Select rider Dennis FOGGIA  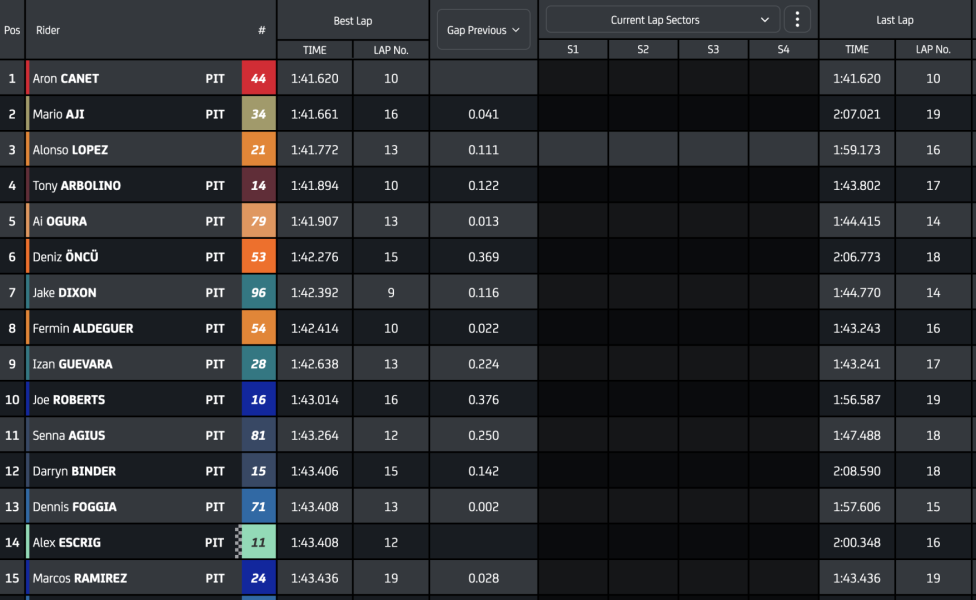[74, 507]
